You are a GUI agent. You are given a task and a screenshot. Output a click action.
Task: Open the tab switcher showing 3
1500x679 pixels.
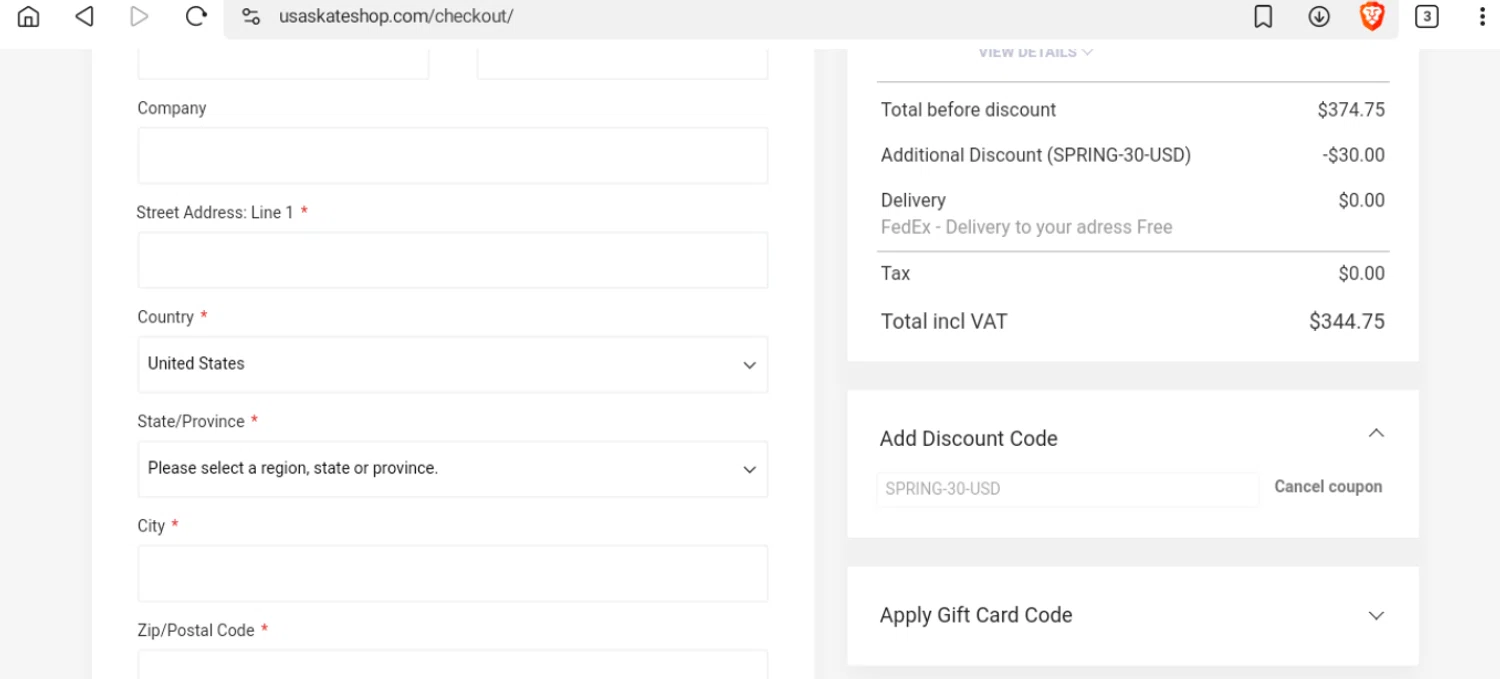1427,17
